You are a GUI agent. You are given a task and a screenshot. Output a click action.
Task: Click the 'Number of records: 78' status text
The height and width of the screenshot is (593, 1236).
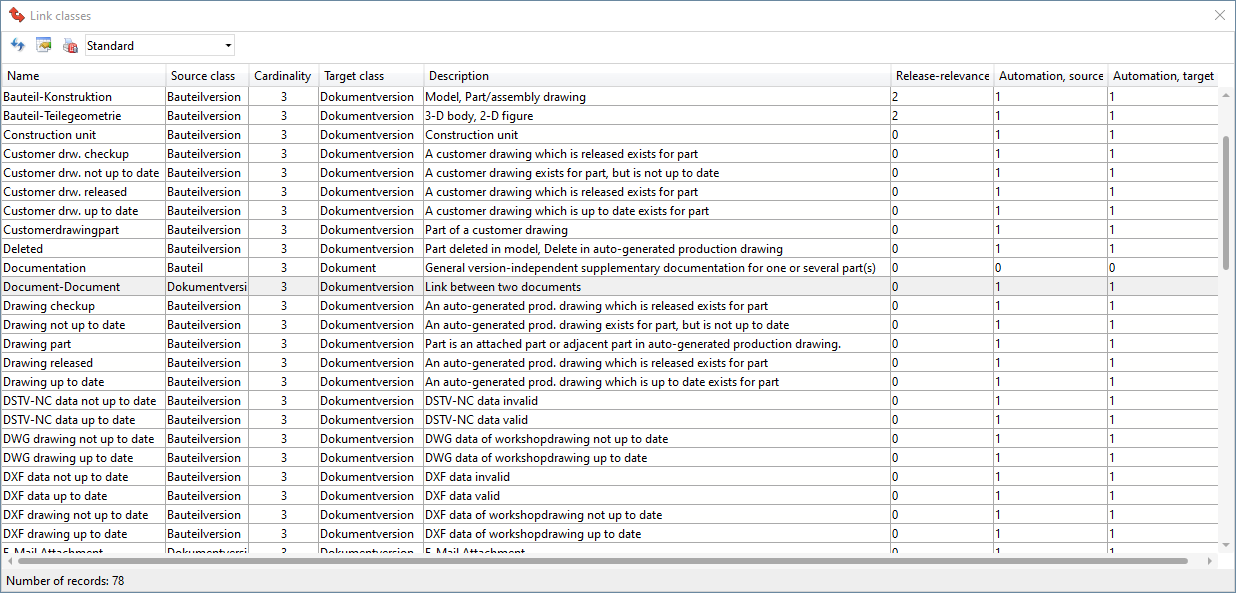pyautogui.click(x=65, y=580)
